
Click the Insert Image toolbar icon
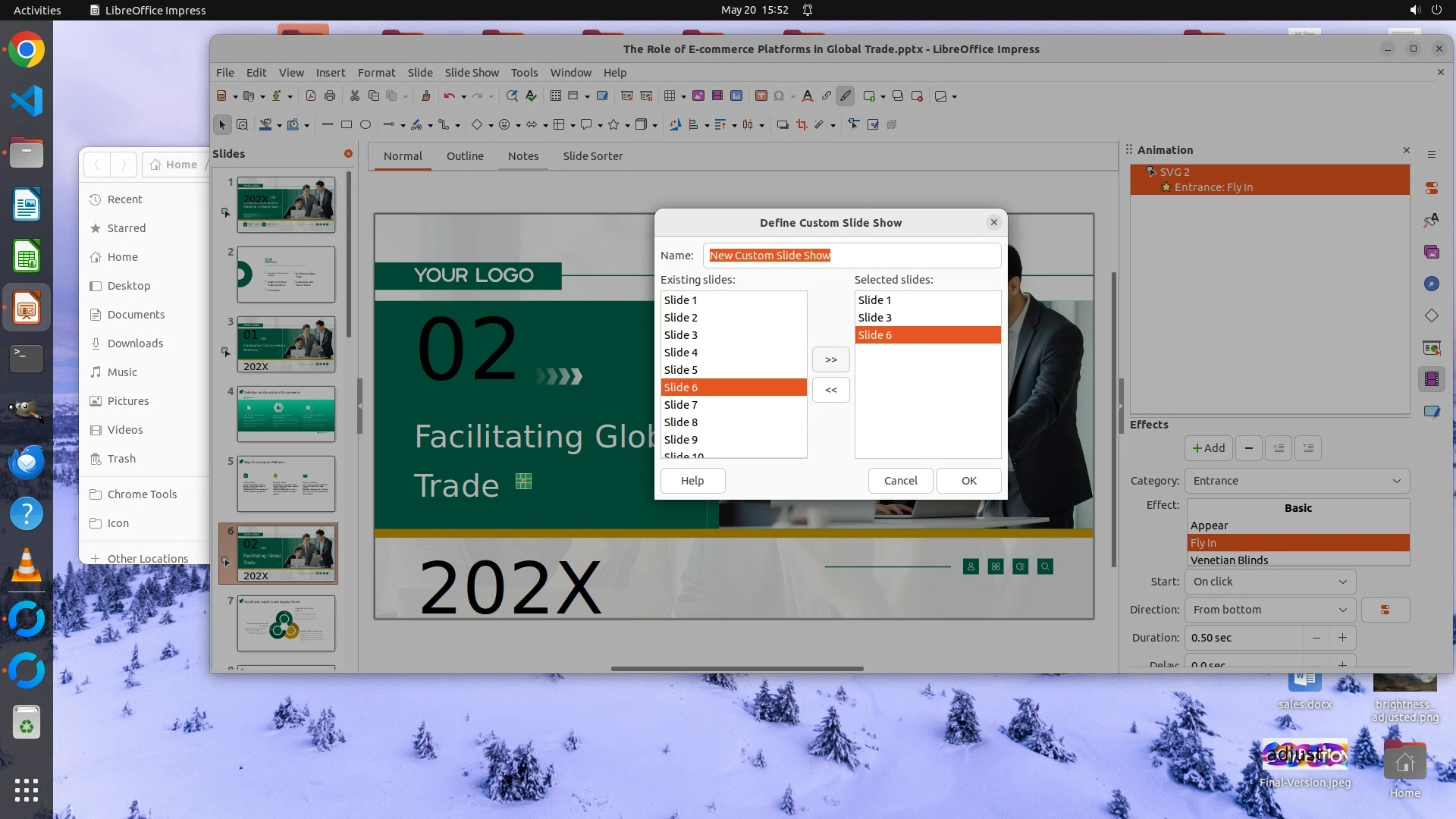click(x=698, y=96)
